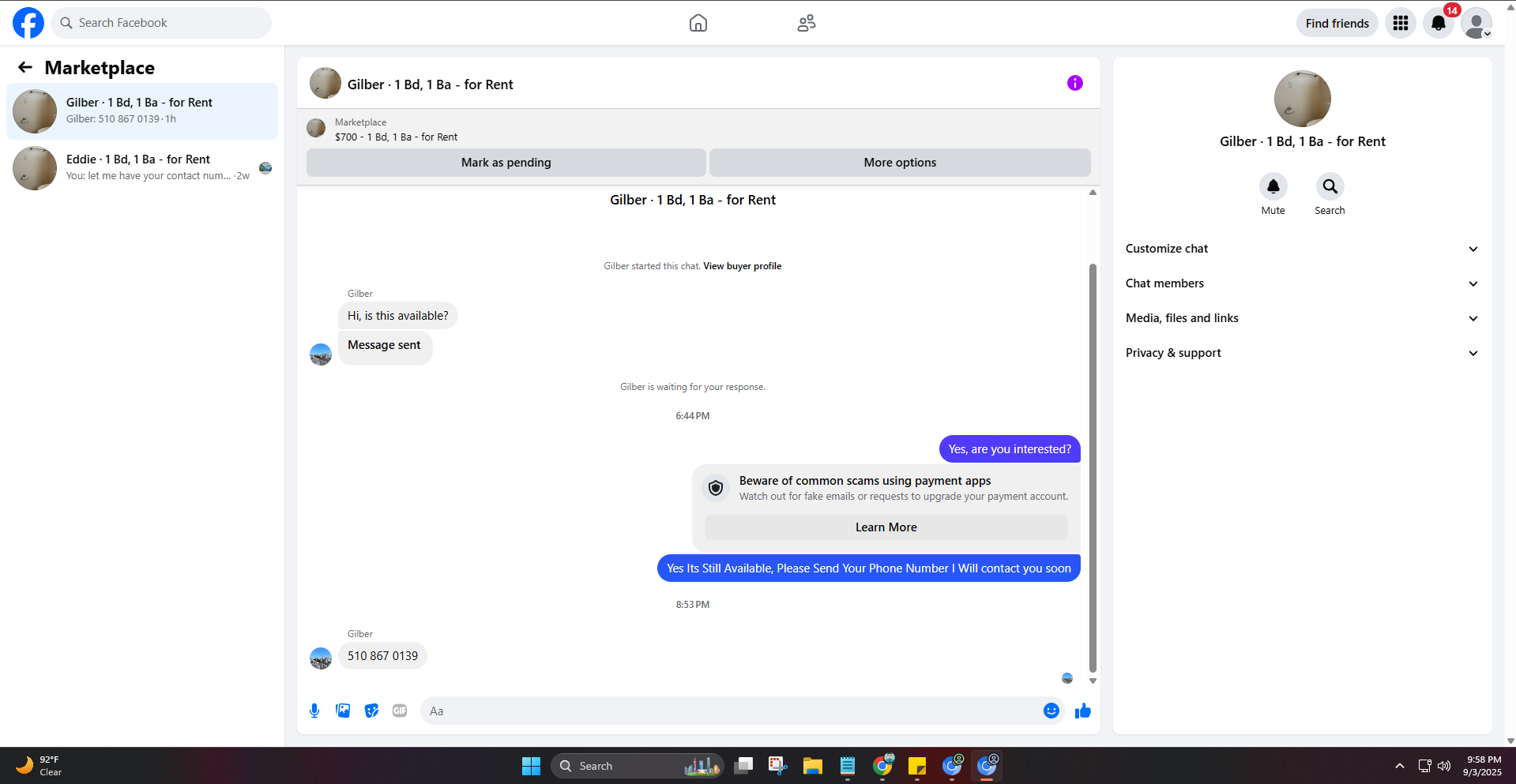Focus the Aa message input box
The image size is (1516, 784).
[743, 711]
